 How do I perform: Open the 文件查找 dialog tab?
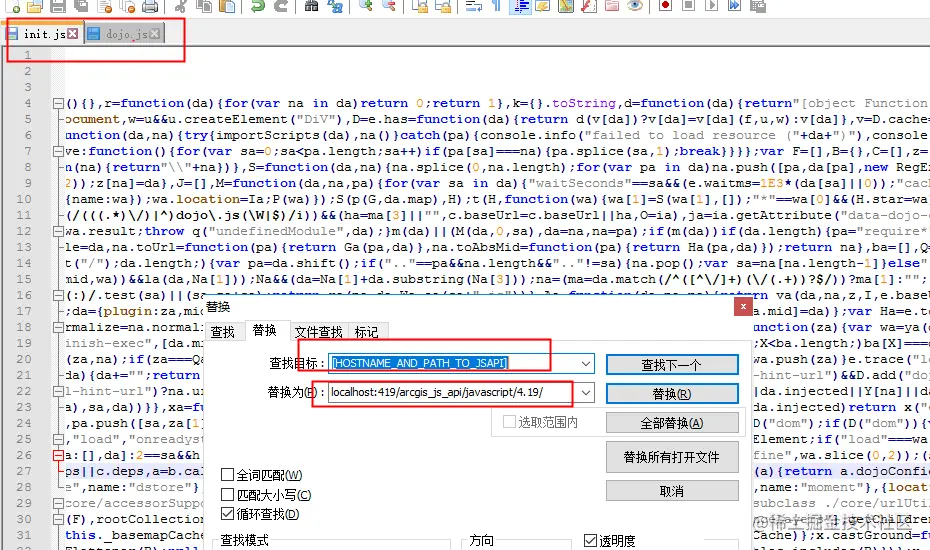coord(319,332)
